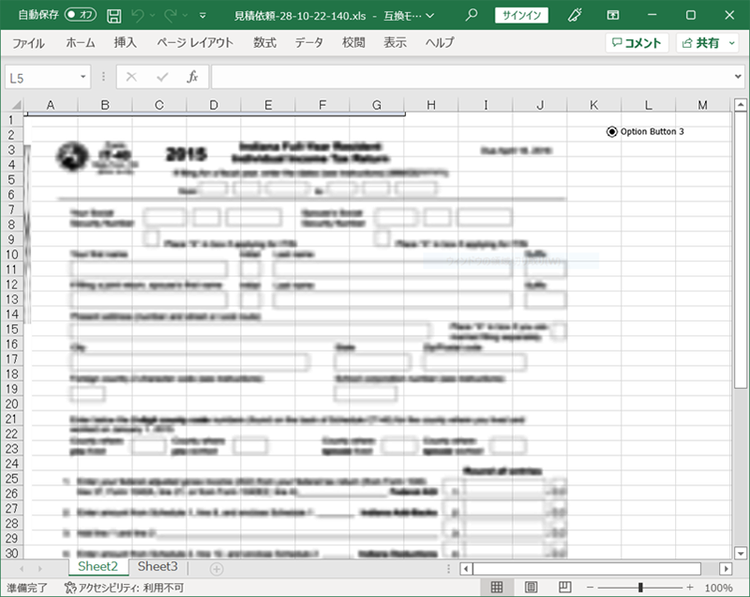Click the Save disk icon
Image resolution: width=750 pixels, height=597 pixels.
114,16
